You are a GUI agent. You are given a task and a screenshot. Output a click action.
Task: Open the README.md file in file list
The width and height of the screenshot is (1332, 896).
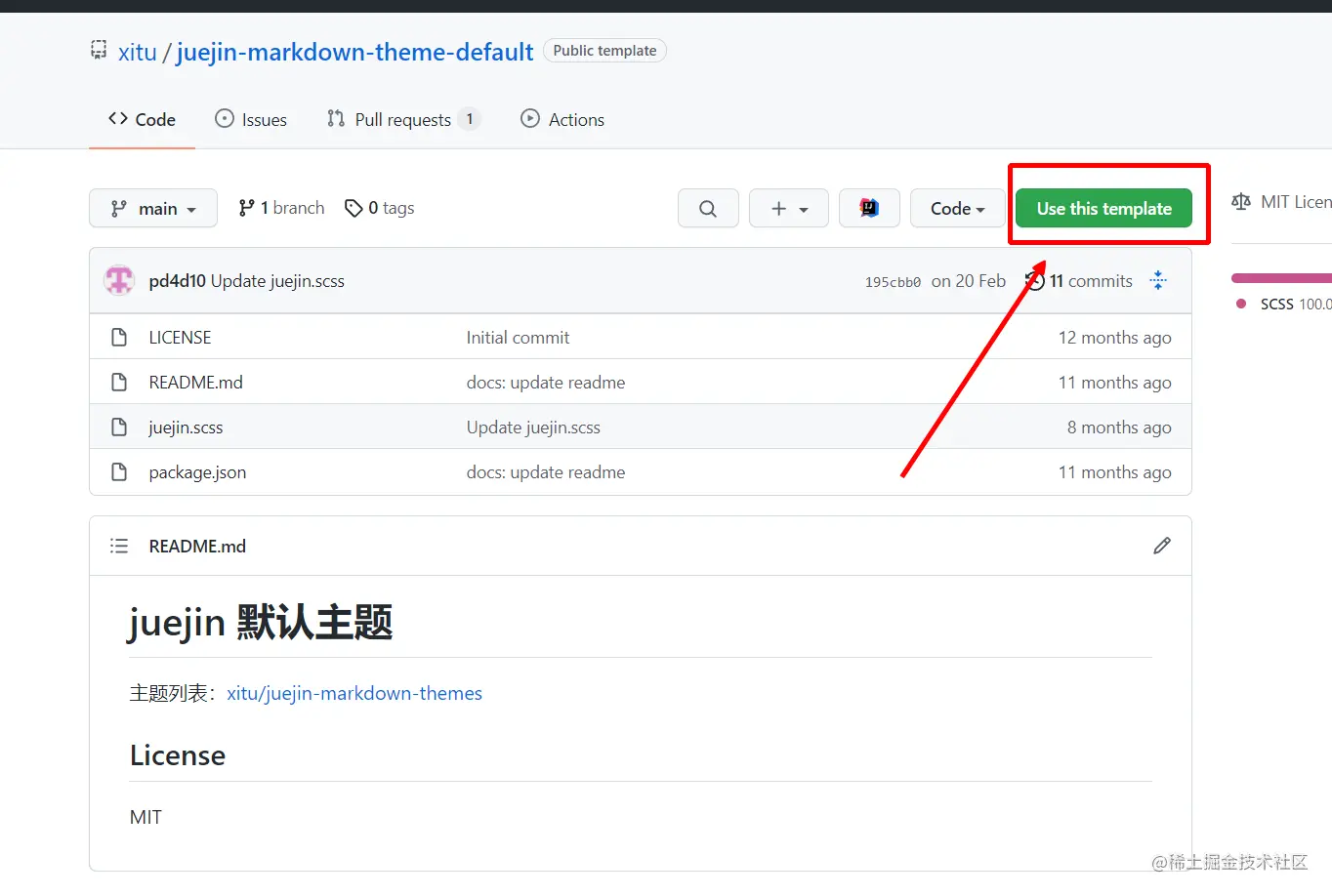195,382
